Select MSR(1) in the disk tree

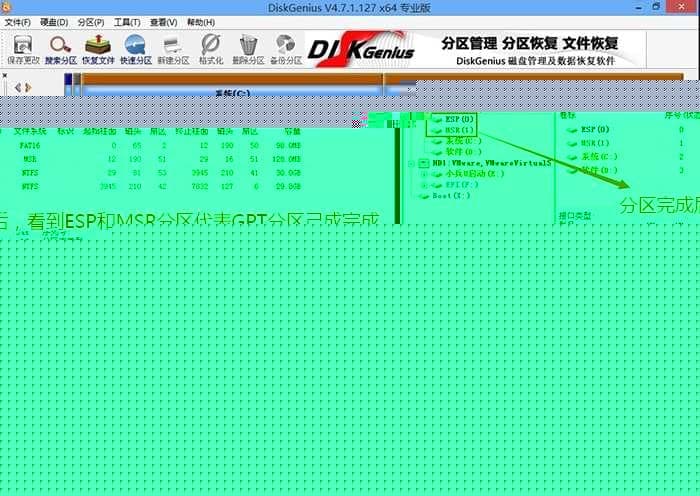coord(459,130)
